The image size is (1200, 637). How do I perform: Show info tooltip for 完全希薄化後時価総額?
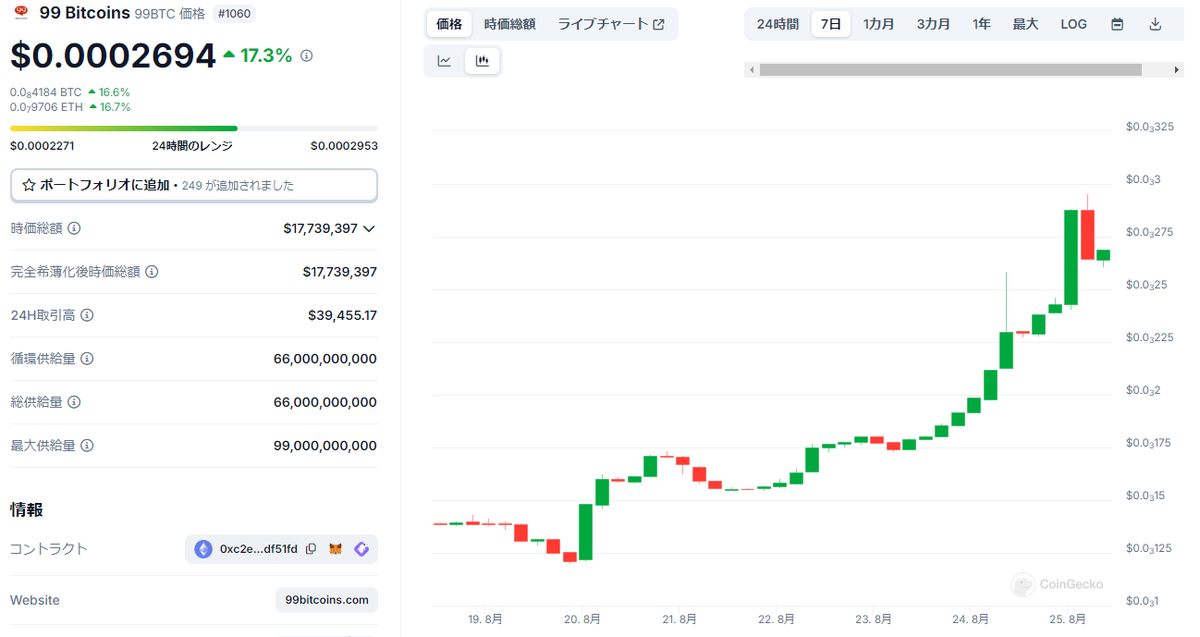(151, 272)
